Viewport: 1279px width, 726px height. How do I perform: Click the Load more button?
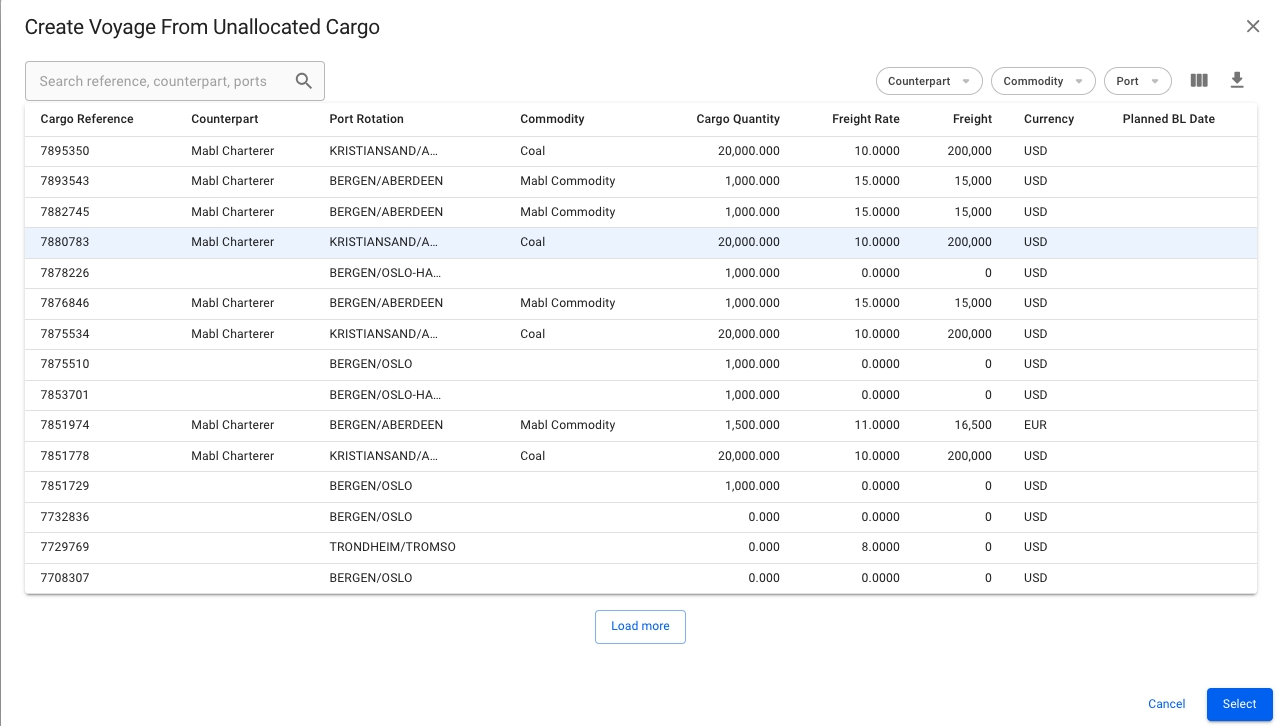click(x=640, y=626)
